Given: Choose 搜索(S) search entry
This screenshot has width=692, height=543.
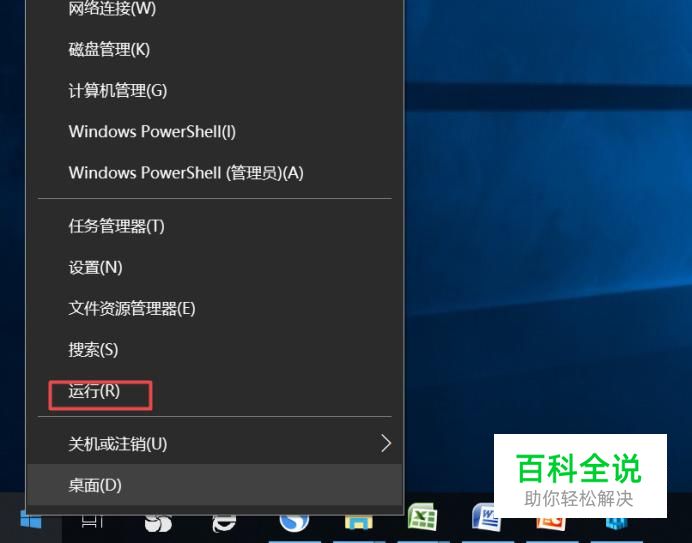Looking at the screenshot, I should [214, 350].
